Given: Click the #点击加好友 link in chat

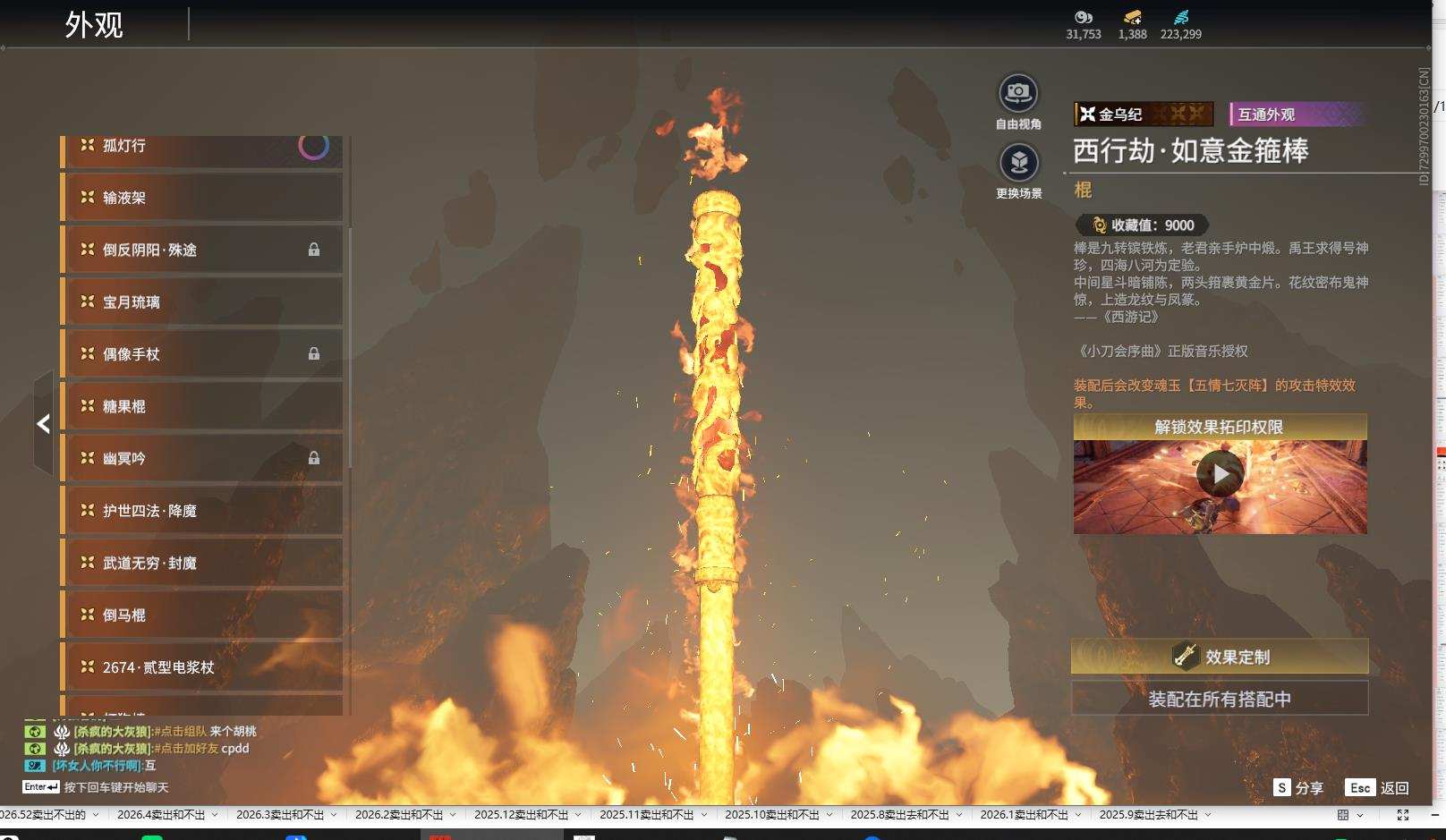Looking at the screenshot, I should point(186,749).
